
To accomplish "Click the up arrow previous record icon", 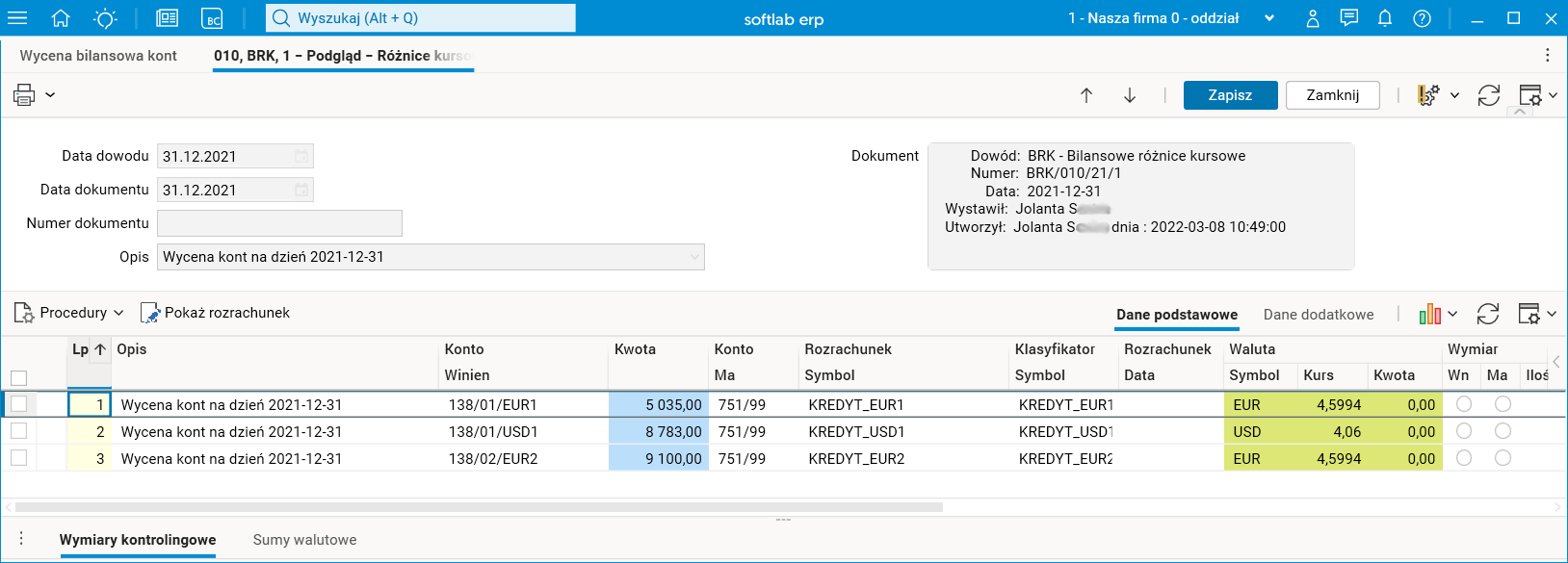I will pos(1086,95).
